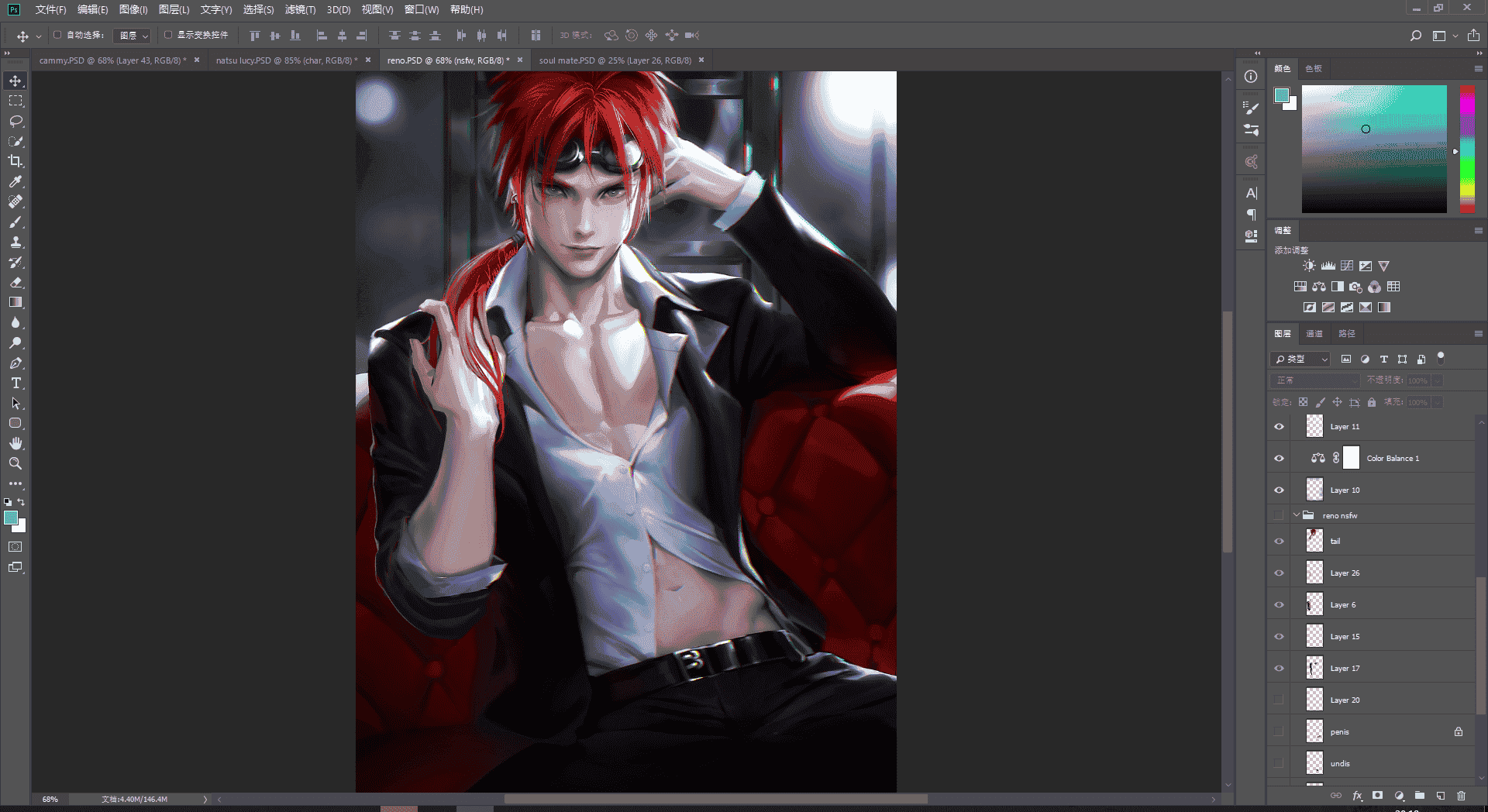Screen dimensions: 1488x812
Task: Switch to the Channels panel tab
Action: [1314, 334]
